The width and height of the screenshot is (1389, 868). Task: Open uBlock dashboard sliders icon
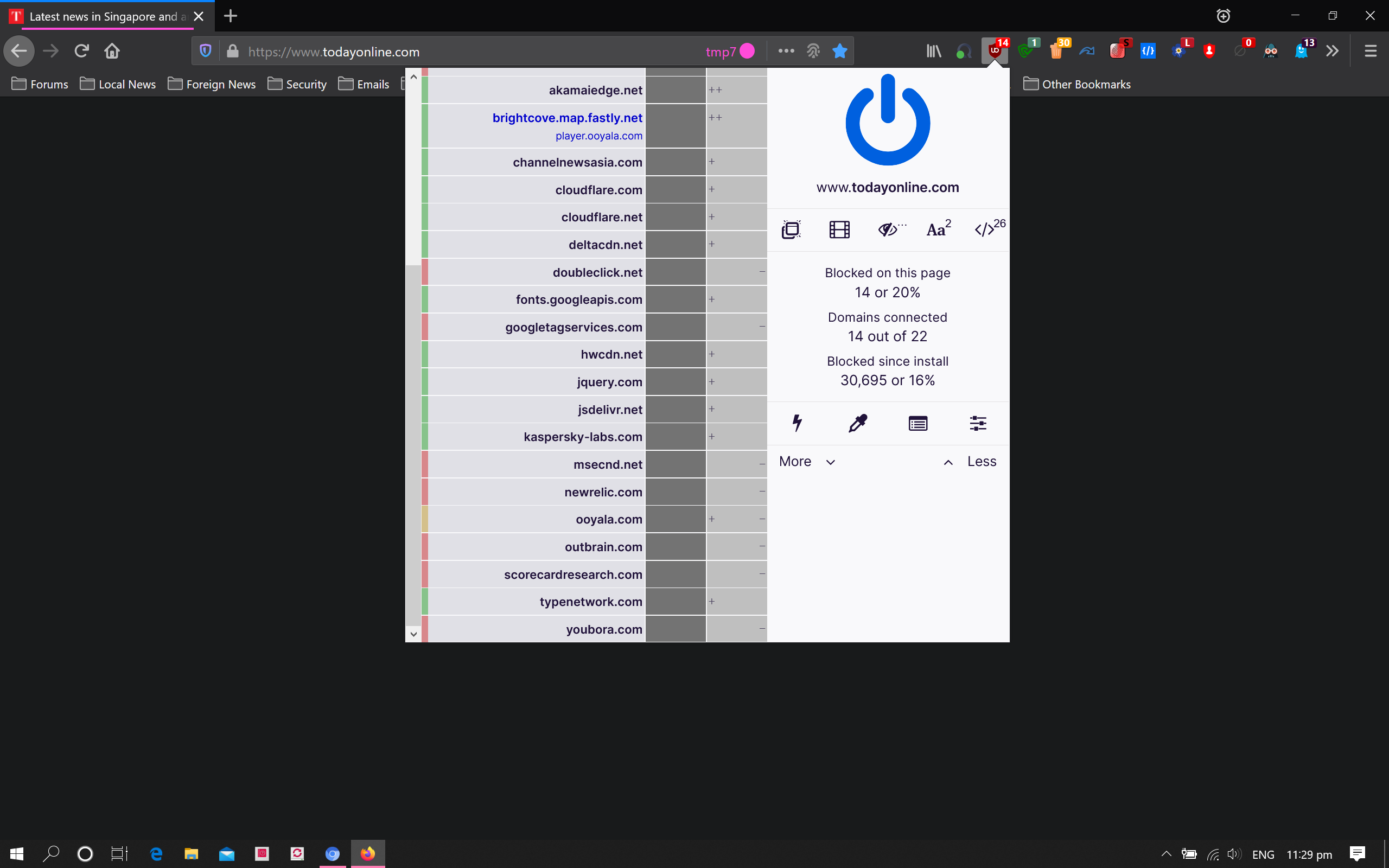point(978,424)
